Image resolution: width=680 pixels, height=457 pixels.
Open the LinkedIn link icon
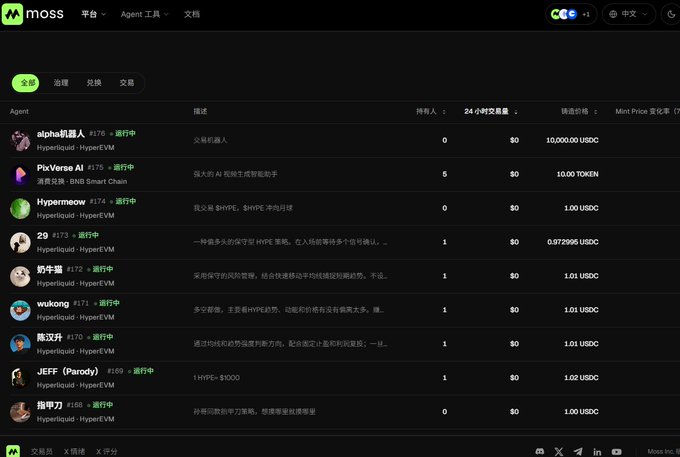coord(597,451)
